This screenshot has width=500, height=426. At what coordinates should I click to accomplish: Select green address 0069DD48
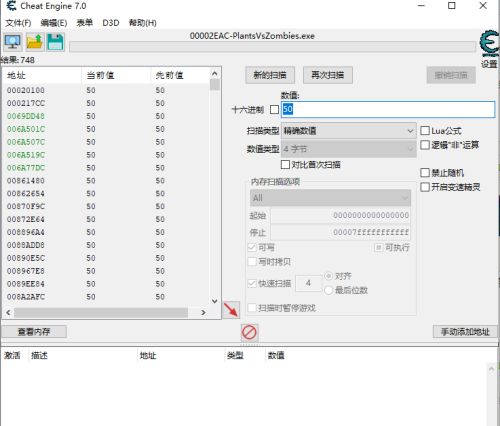point(26,116)
